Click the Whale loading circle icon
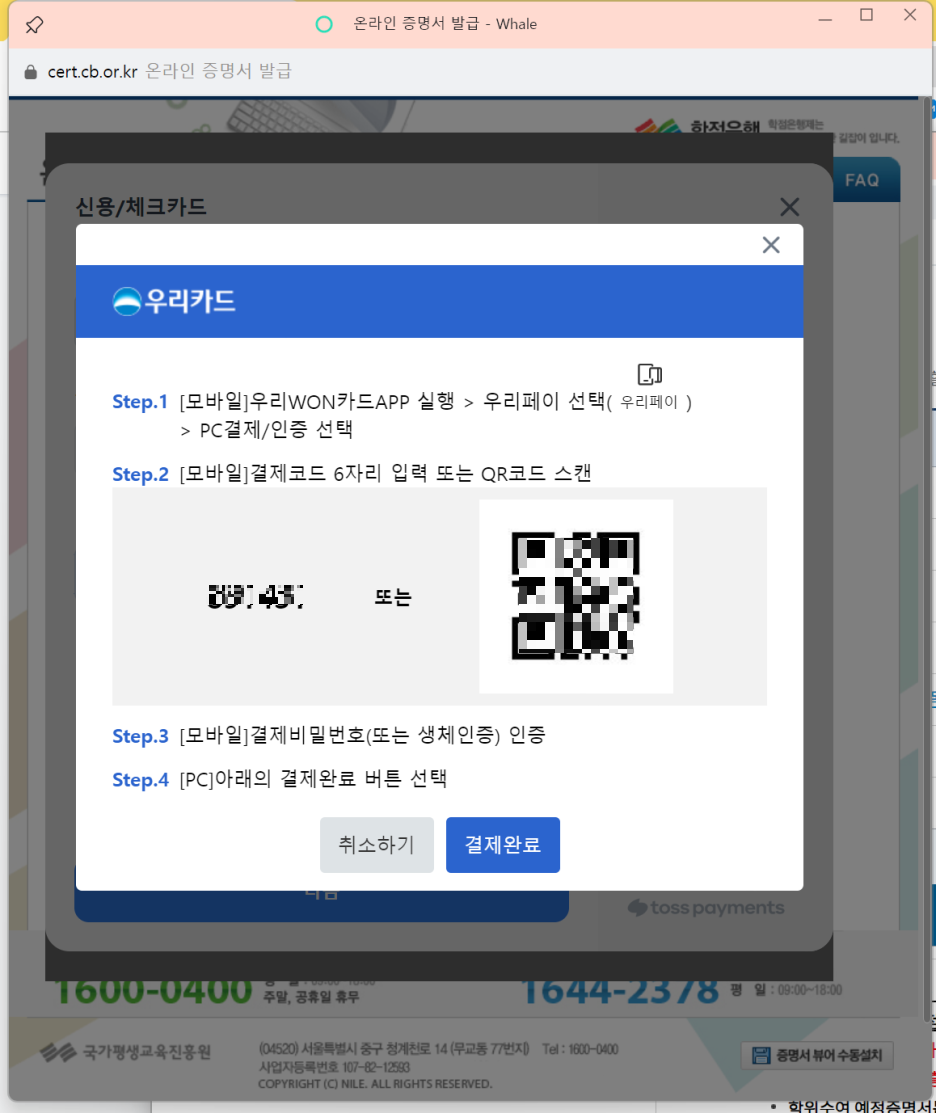This screenshot has width=936, height=1113. click(324, 25)
